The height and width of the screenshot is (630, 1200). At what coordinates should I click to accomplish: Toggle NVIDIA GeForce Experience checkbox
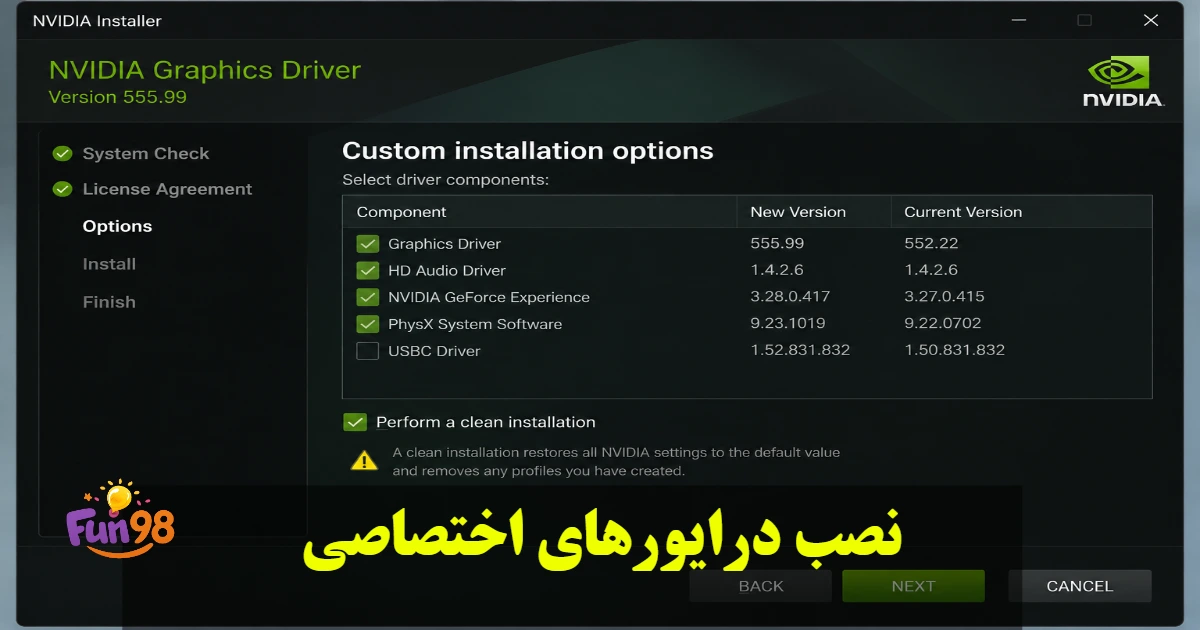[368, 298]
